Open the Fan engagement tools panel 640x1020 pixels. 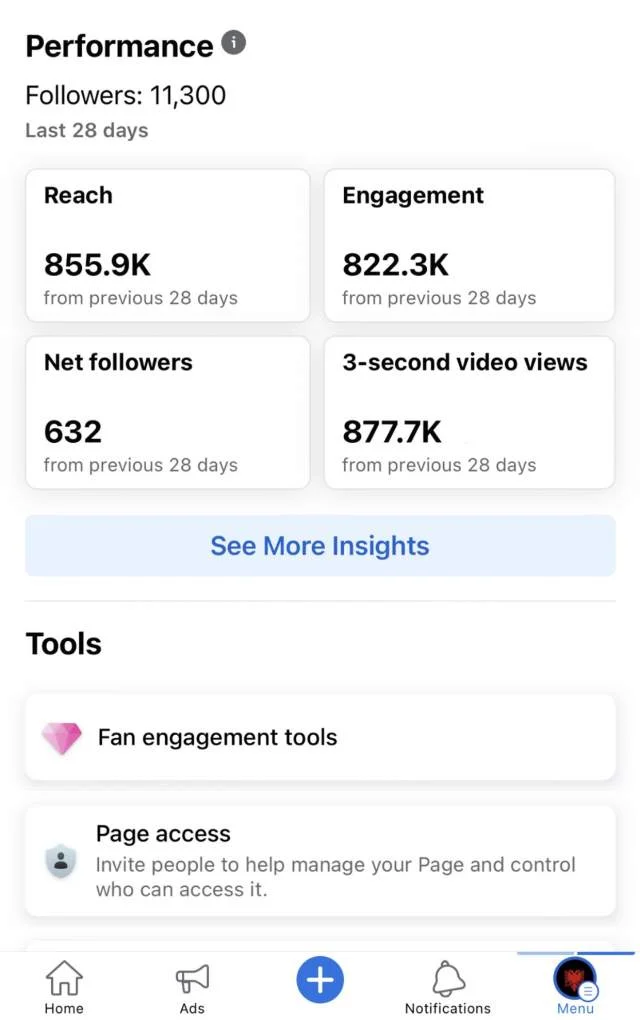pyautogui.click(x=320, y=737)
